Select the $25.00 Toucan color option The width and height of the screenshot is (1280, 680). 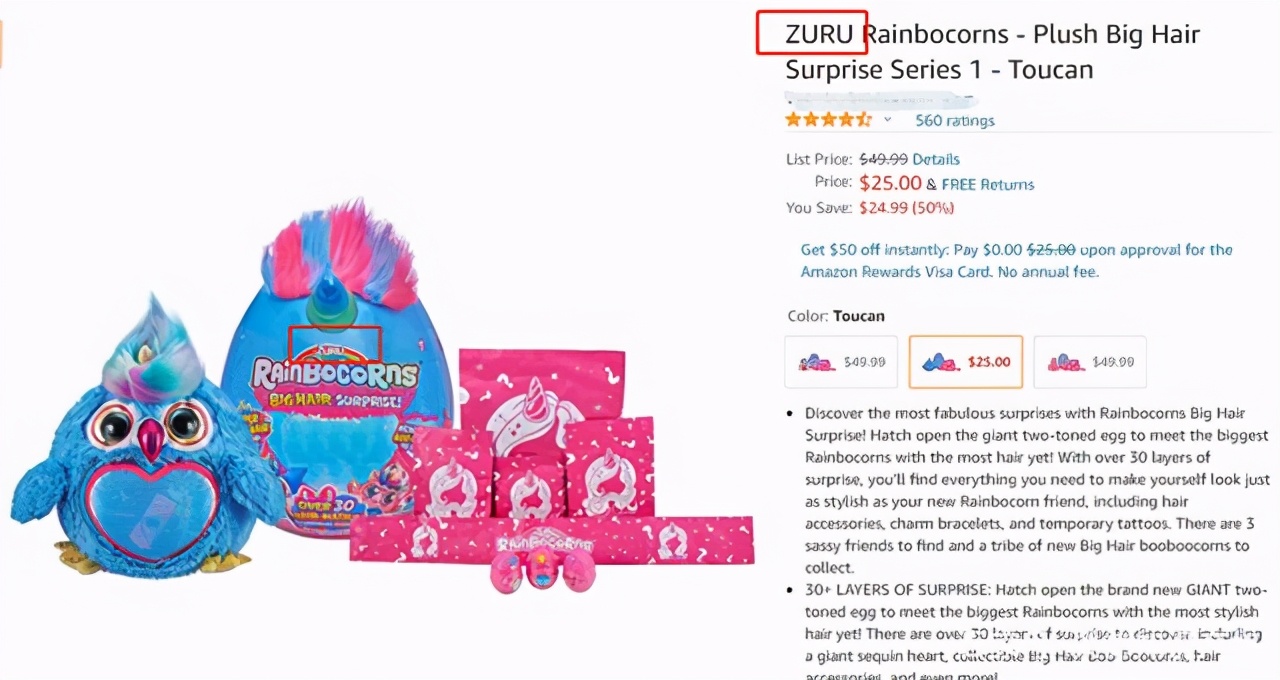[x=965, y=362]
